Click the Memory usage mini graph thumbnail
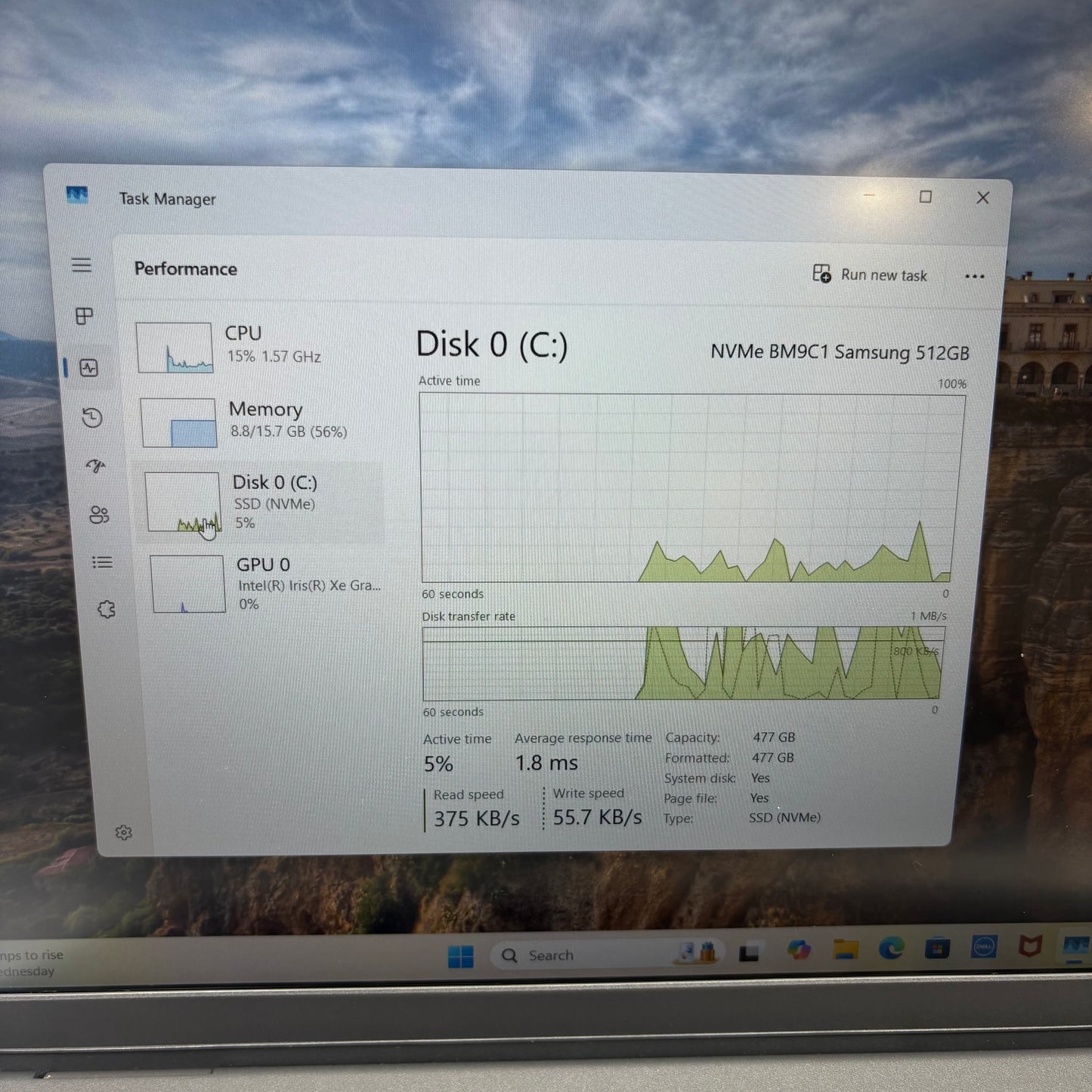Viewport: 1092px width, 1092px height. [178, 422]
